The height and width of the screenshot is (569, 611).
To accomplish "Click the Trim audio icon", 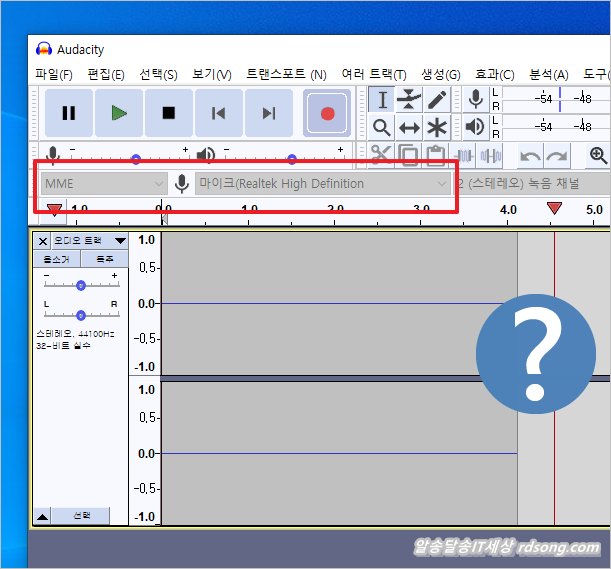I will [x=464, y=156].
